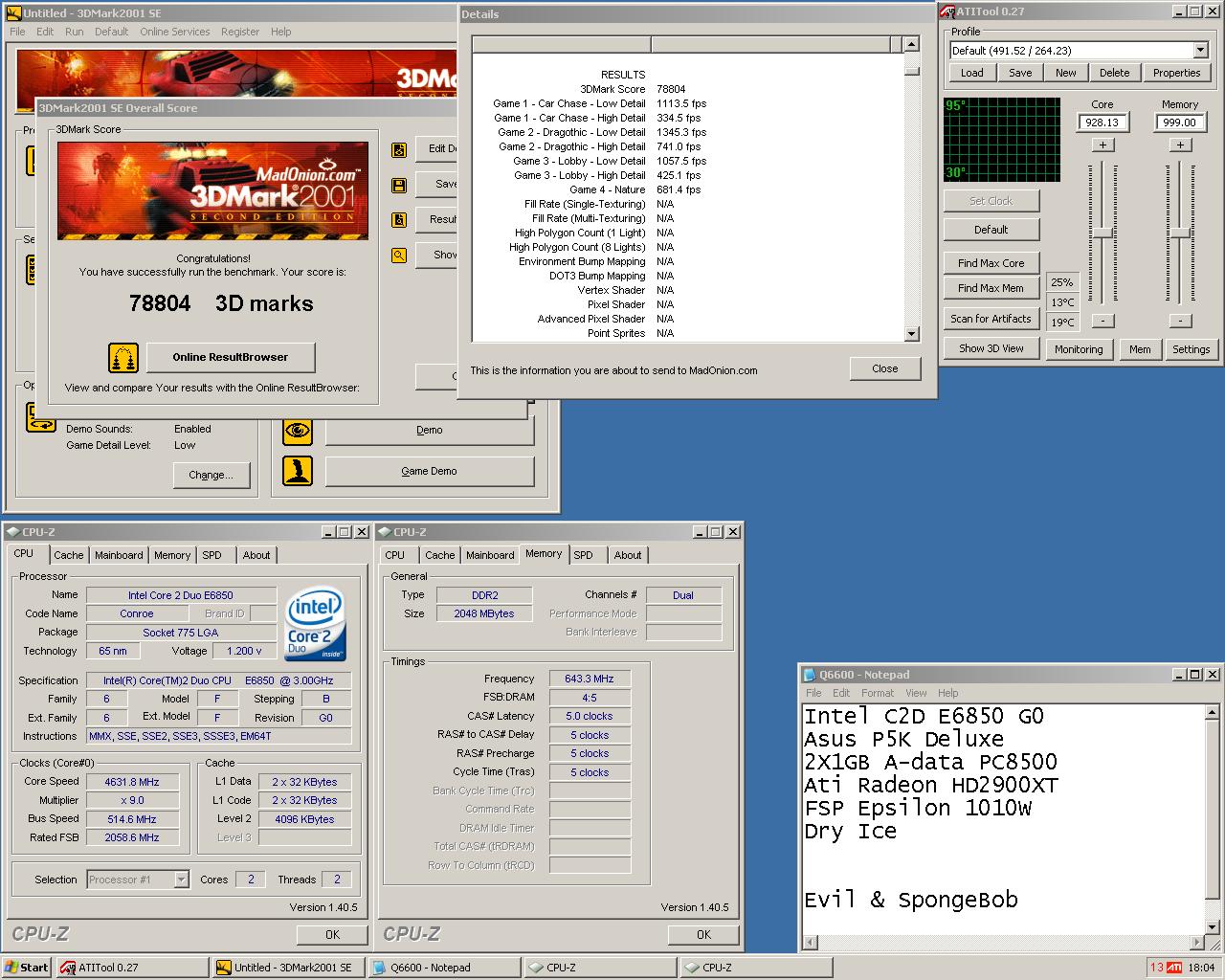Decrease Memory clock with minus button
The width and height of the screenshot is (1225, 980).
(1180, 322)
